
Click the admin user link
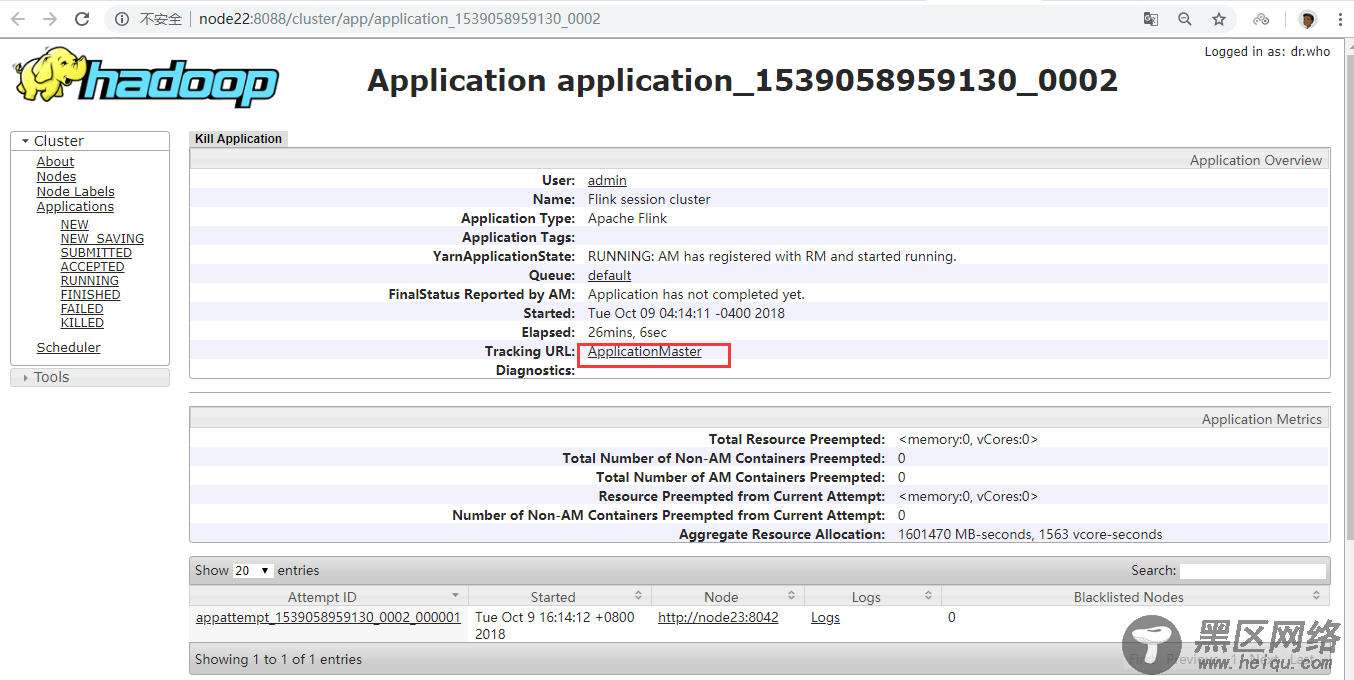[x=607, y=181]
